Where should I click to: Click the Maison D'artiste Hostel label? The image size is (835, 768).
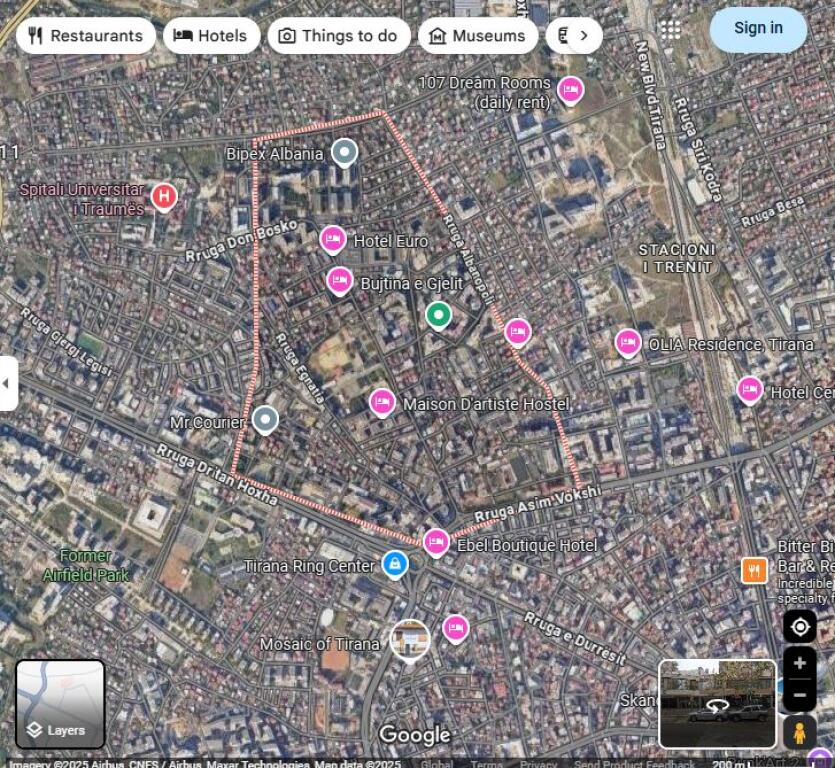tap(486, 404)
